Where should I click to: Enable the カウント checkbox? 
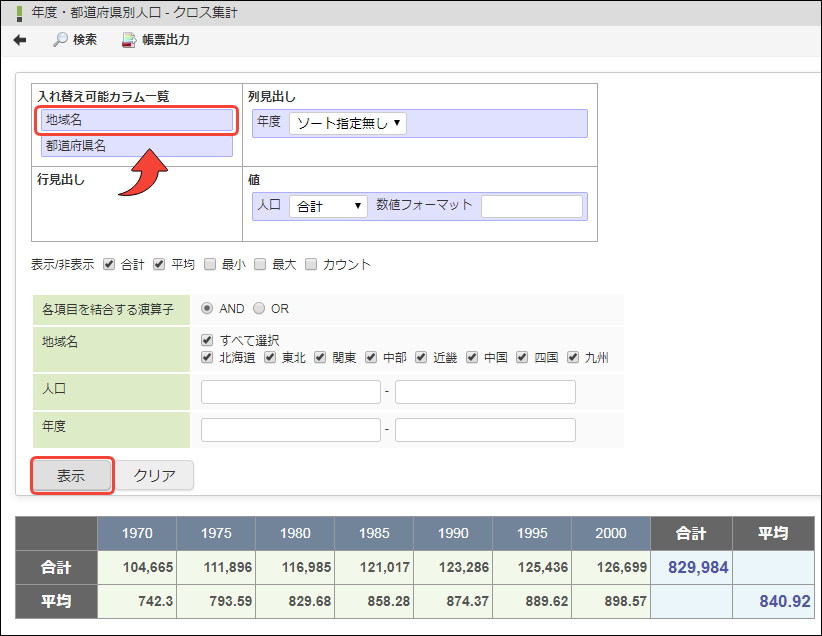tap(311, 265)
